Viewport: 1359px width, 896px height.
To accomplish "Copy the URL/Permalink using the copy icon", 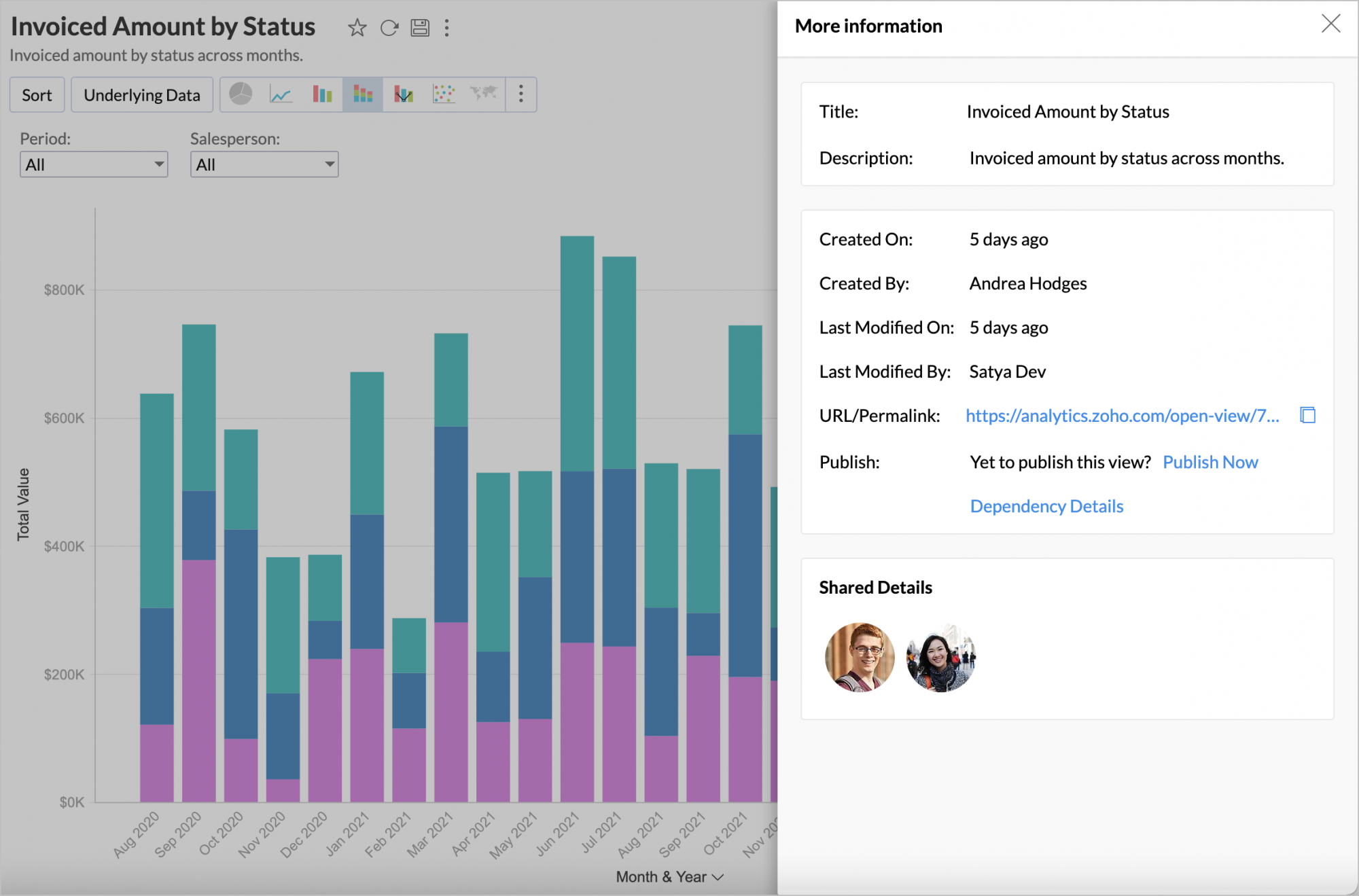I will 1307,415.
